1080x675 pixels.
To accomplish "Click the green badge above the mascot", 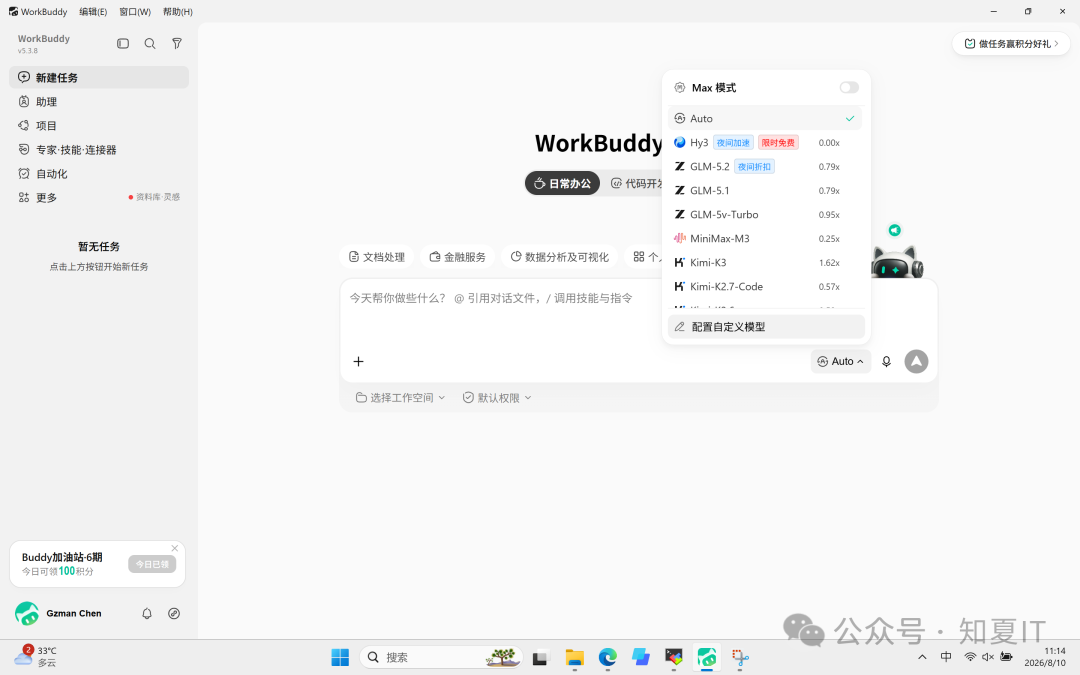I will click(895, 230).
